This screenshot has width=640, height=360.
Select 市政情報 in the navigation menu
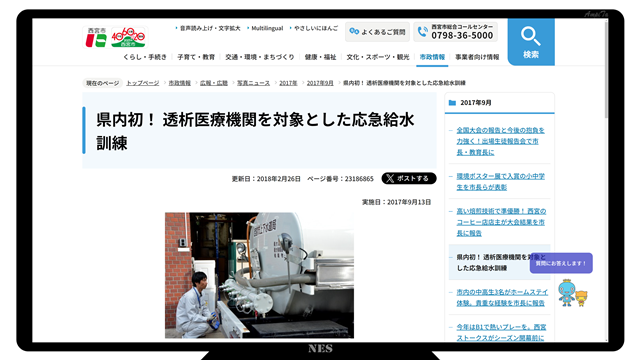click(432, 57)
